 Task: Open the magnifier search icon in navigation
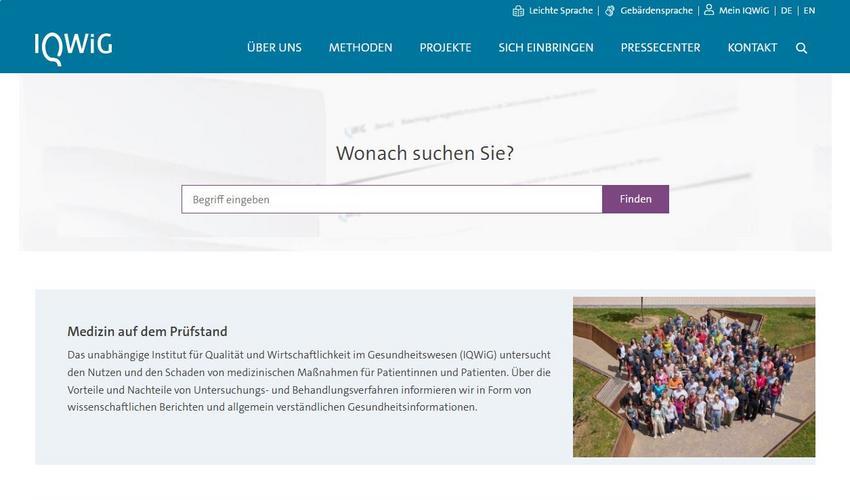click(x=801, y=48)
